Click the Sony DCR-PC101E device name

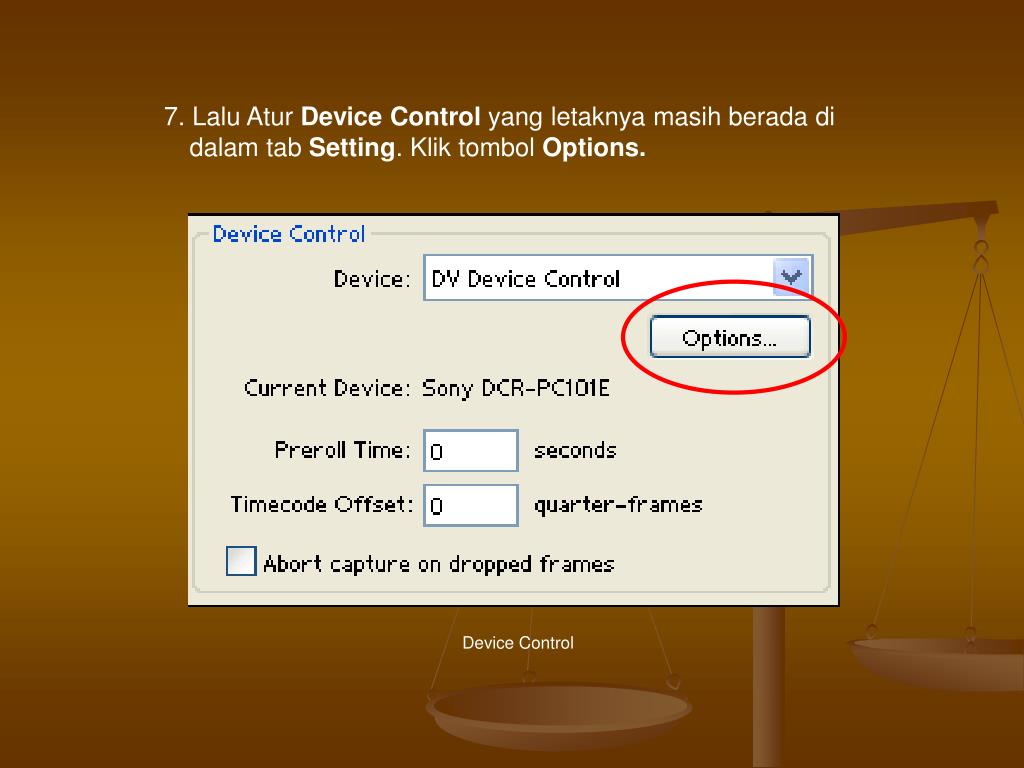(x=516, y=389)
